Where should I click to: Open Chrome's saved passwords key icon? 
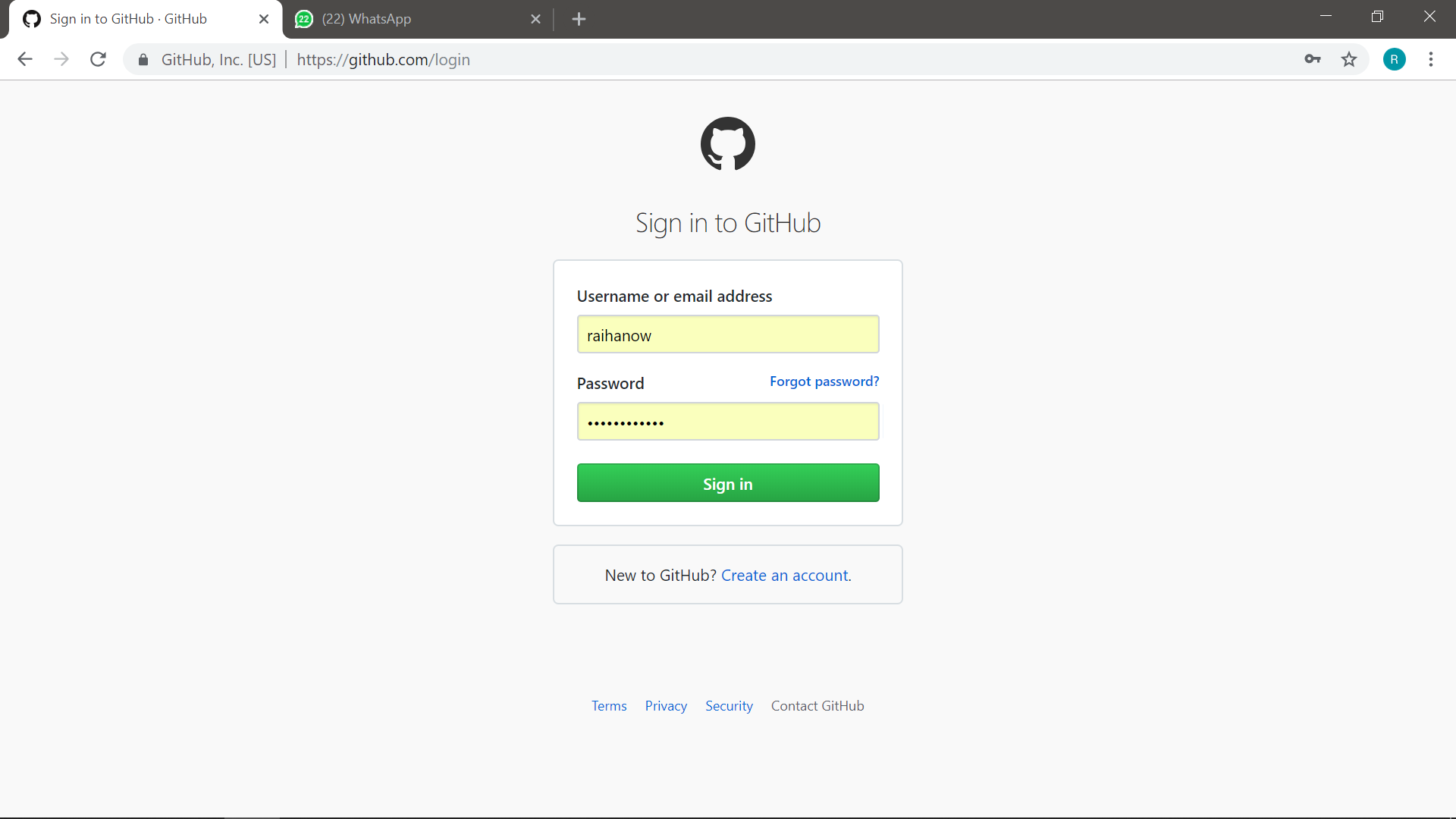[1313, 59]
